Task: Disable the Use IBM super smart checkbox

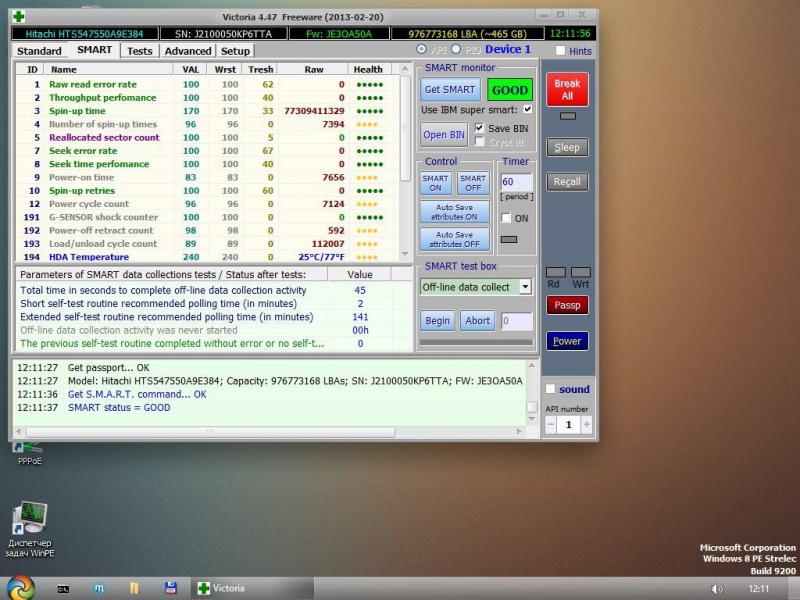Action: point(528,109)
